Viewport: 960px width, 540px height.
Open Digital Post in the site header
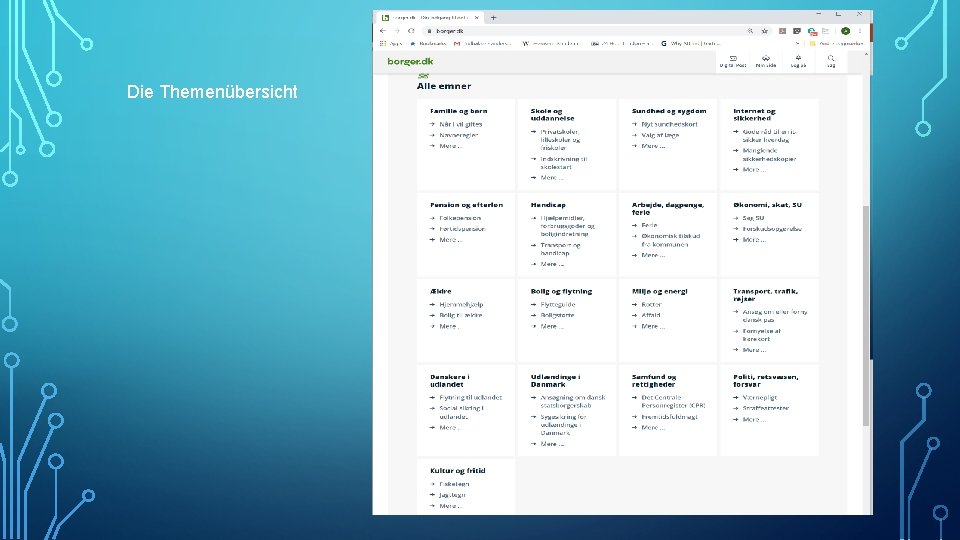[733, 61]
